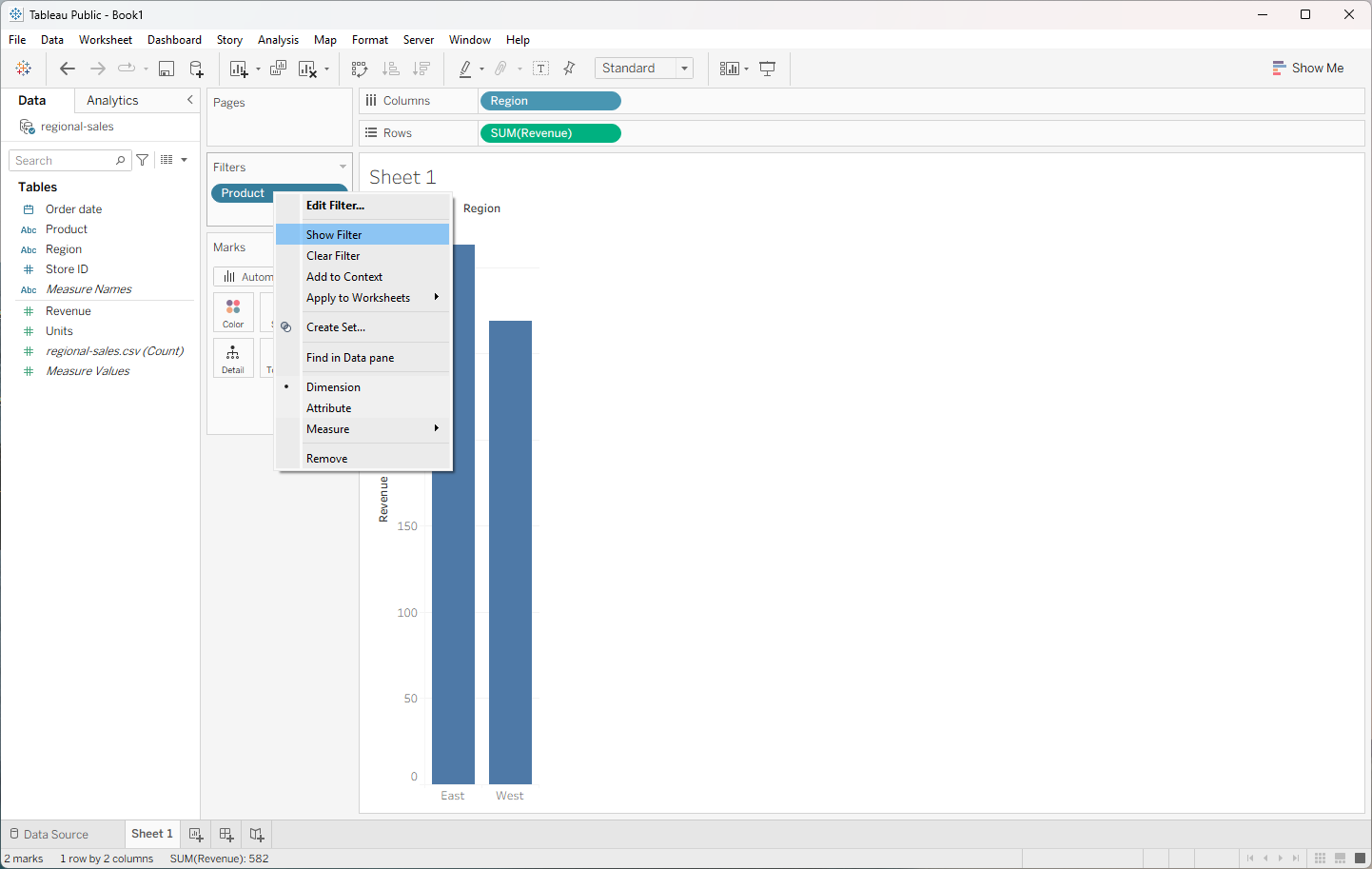
Task: Undo the last action with back arrow
Action: pyautogui.click(x=67, y=69)
